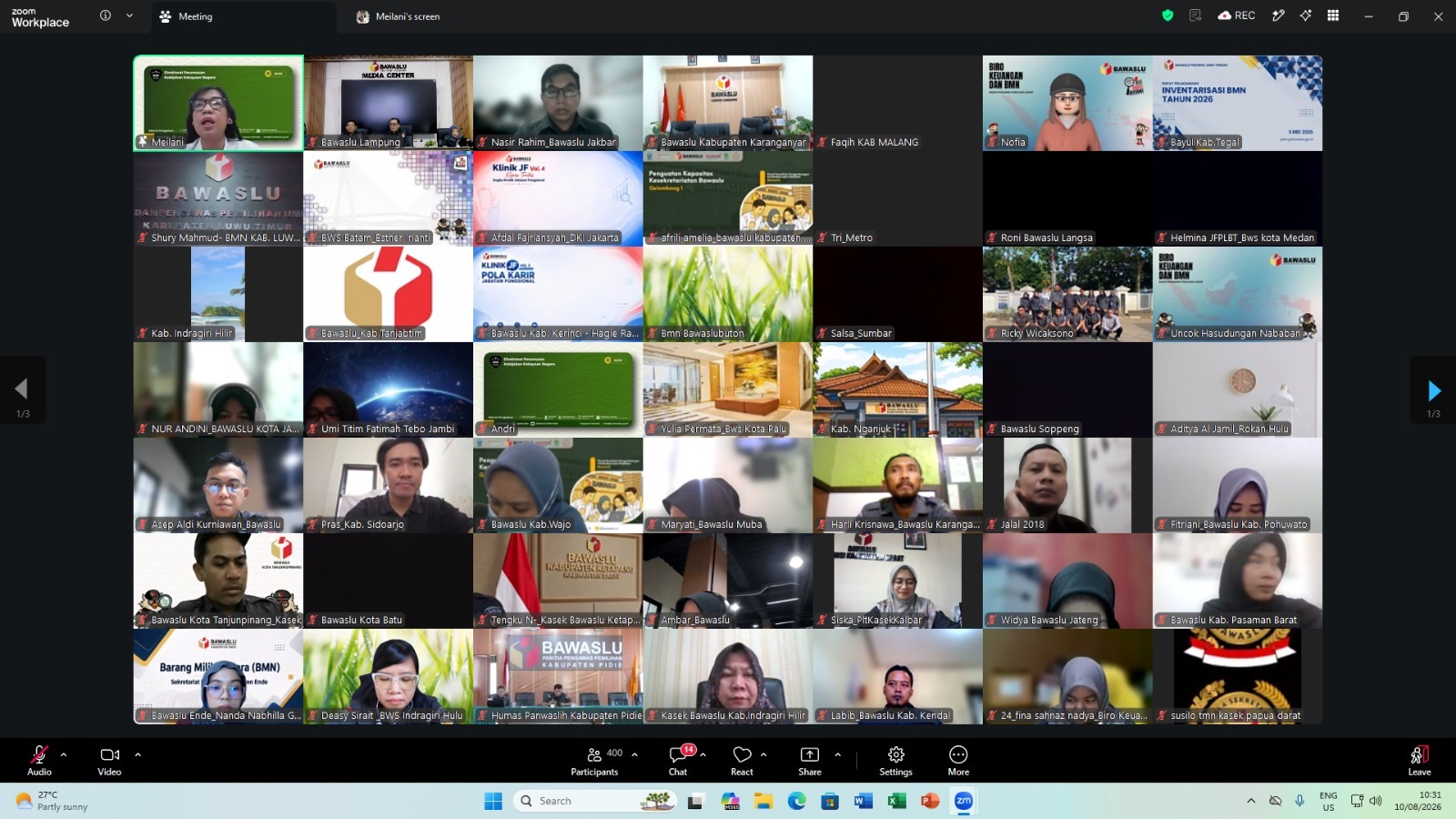Check the green encryption shield icon
Image resolution: width=1456 pixels, height=819 pixels.
[x=1168, y=15]
